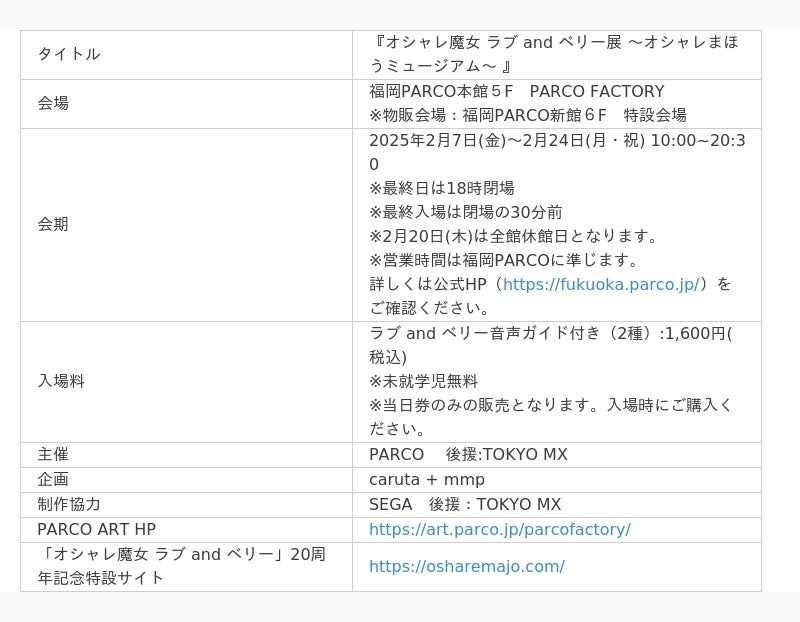Screen dimensions: 800x622
Task: Click the タイトル row label cell
Action: coord(186,55)
